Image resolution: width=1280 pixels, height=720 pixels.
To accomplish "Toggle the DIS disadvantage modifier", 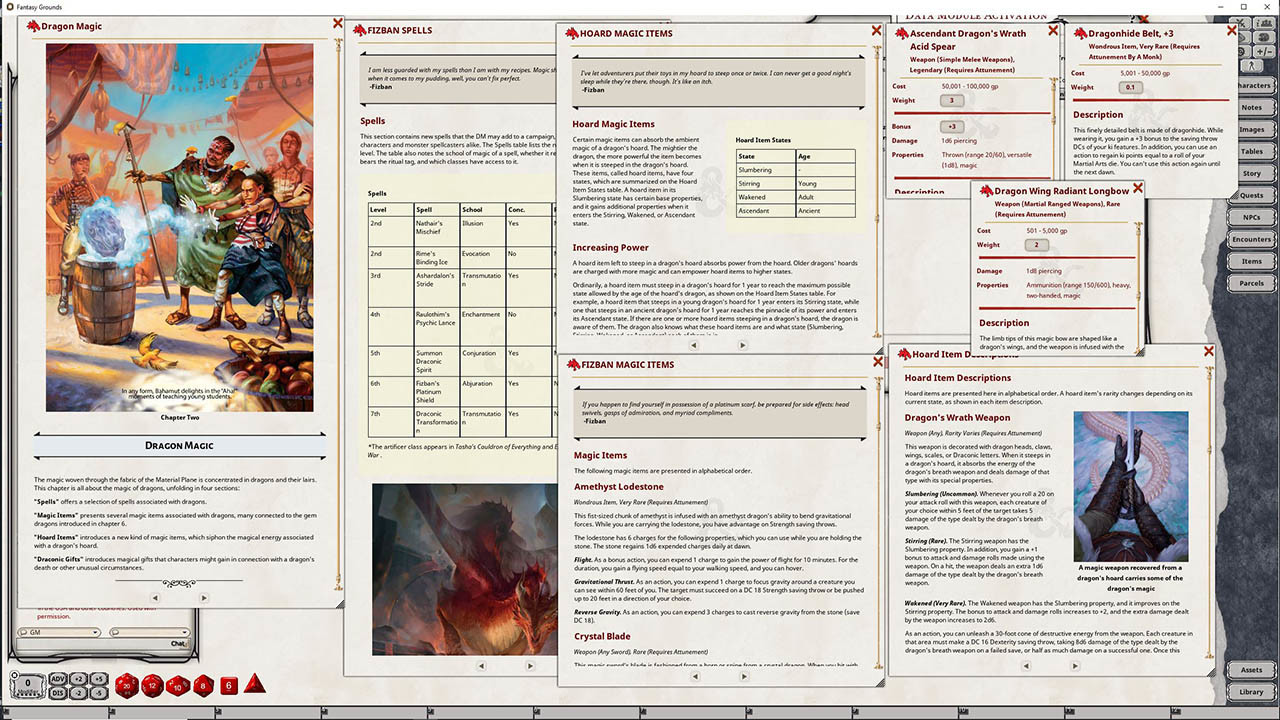I will 57,692.
